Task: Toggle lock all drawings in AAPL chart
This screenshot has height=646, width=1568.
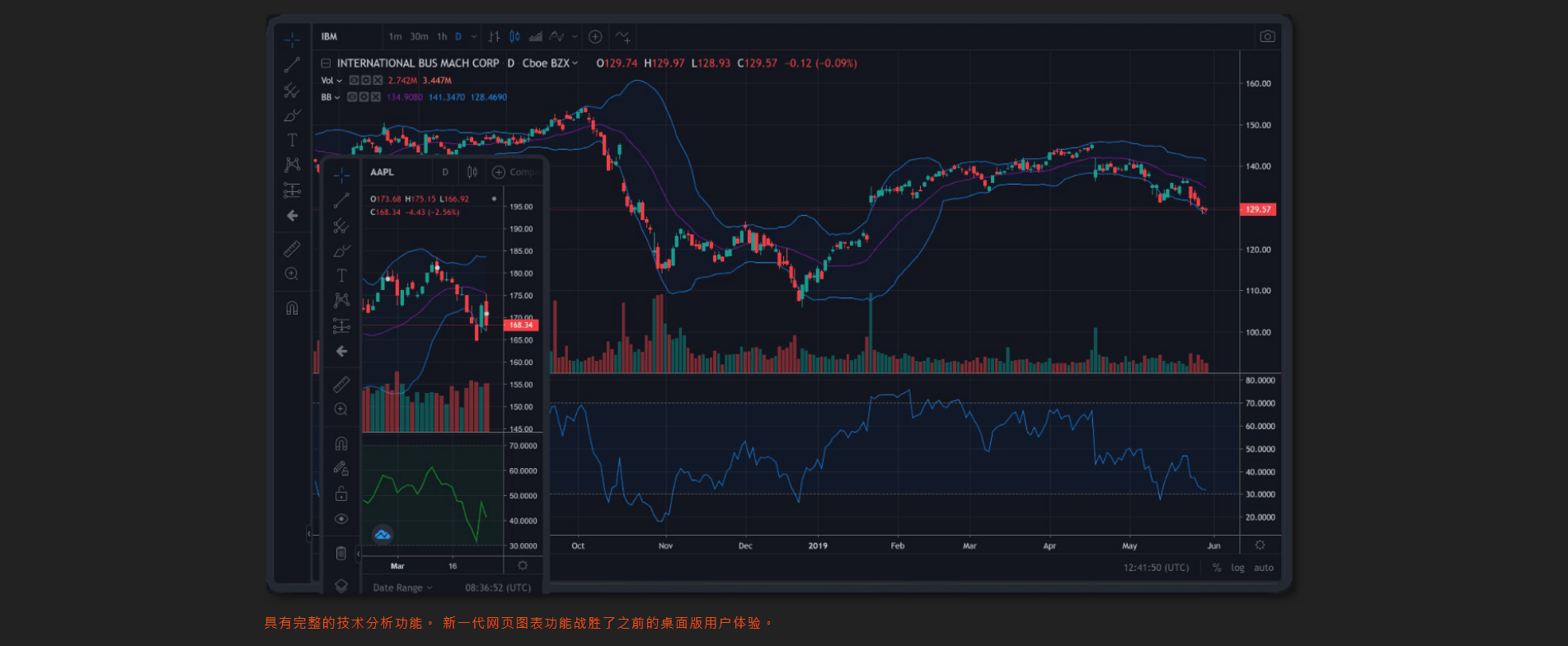Action: (x=341, y=494)
